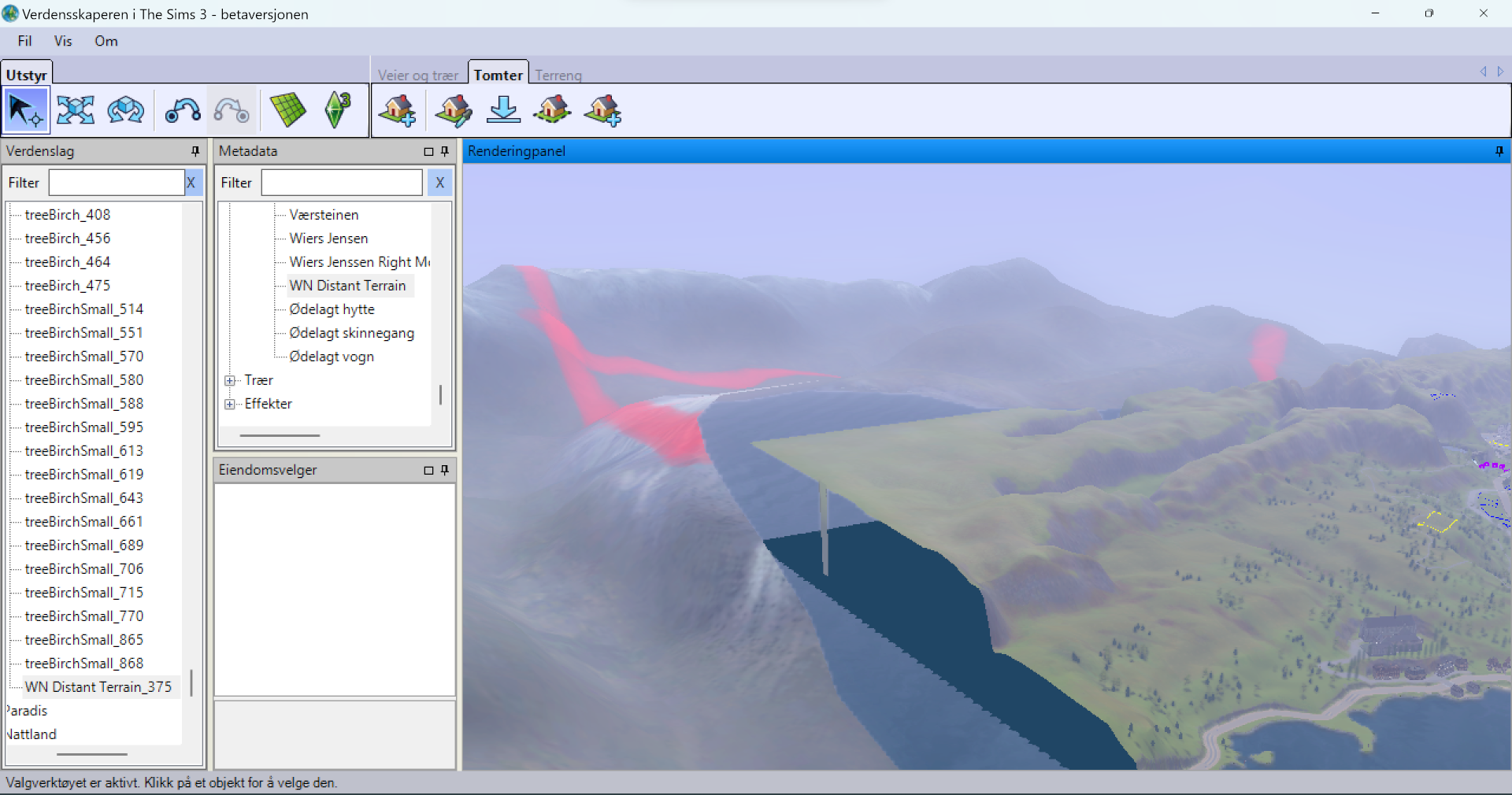This screenshot has width=1512, height=795.
Task: Click the lot export down-arrow icon
Action: pyautogui.click(x=504, y=110)
